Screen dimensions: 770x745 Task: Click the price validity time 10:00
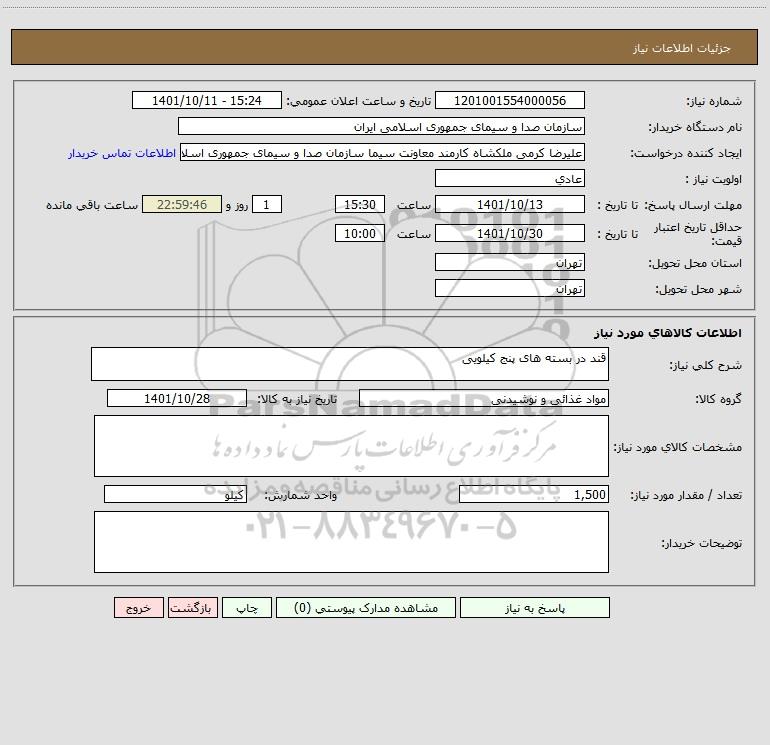359,233
